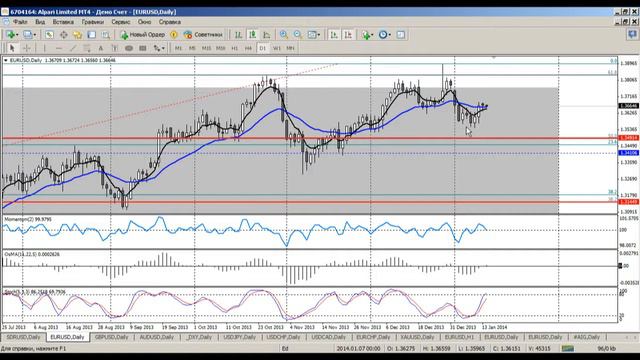Open the Profiles toolbar icon

click(27, 35)
